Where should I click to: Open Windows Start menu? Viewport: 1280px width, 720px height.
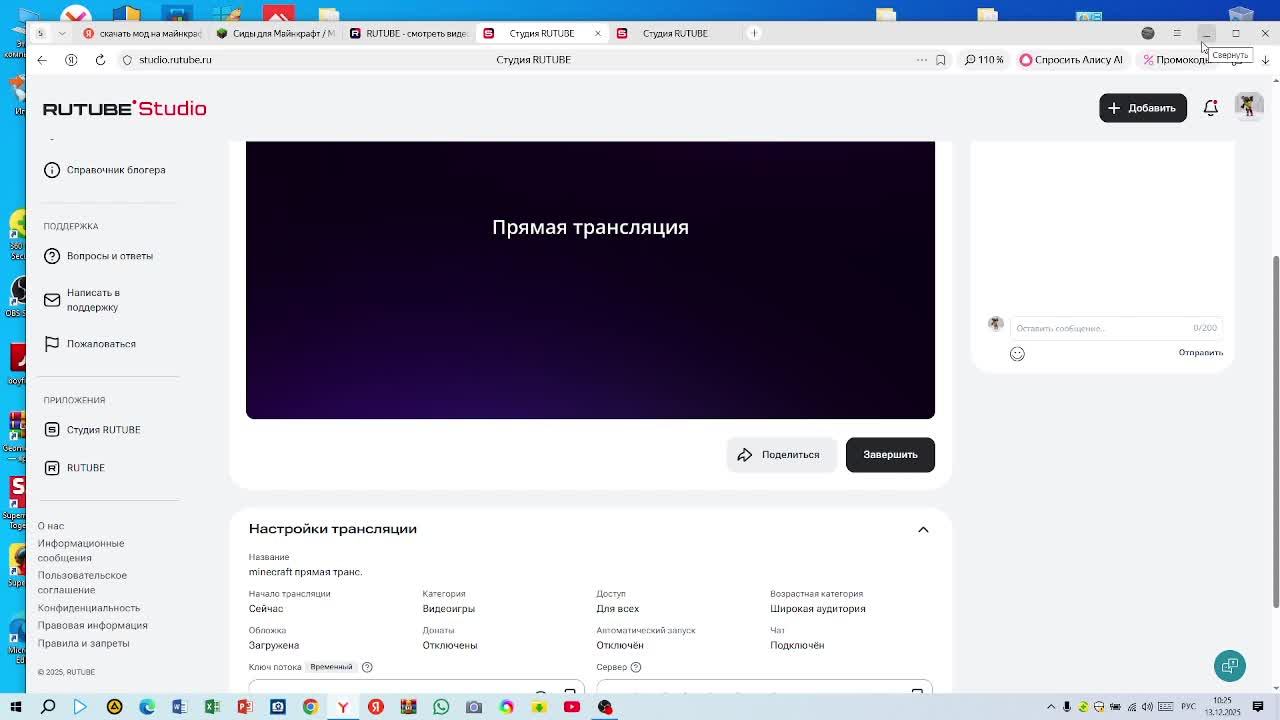click(15, 707)
